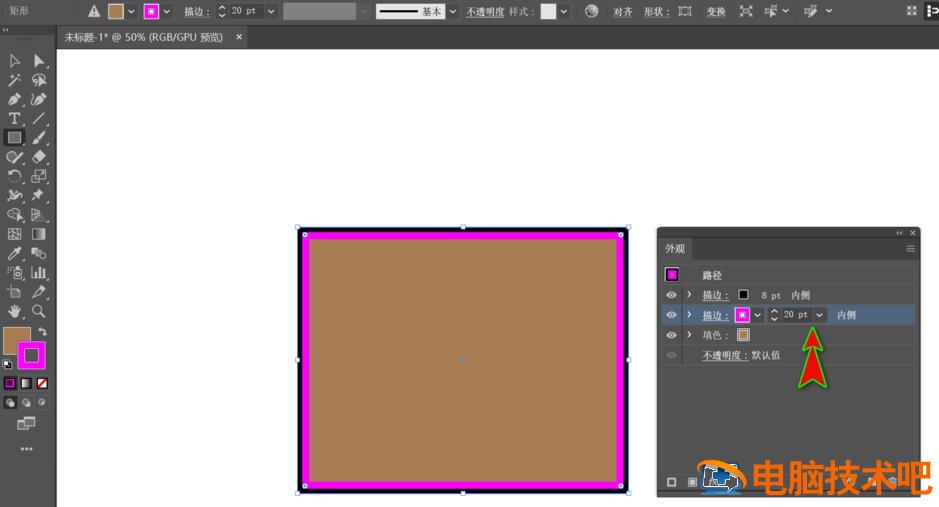Screen dimensions: 939x507
Task: Activate the Hand tool
Action: pyautogui.click(x=14, y=311)
